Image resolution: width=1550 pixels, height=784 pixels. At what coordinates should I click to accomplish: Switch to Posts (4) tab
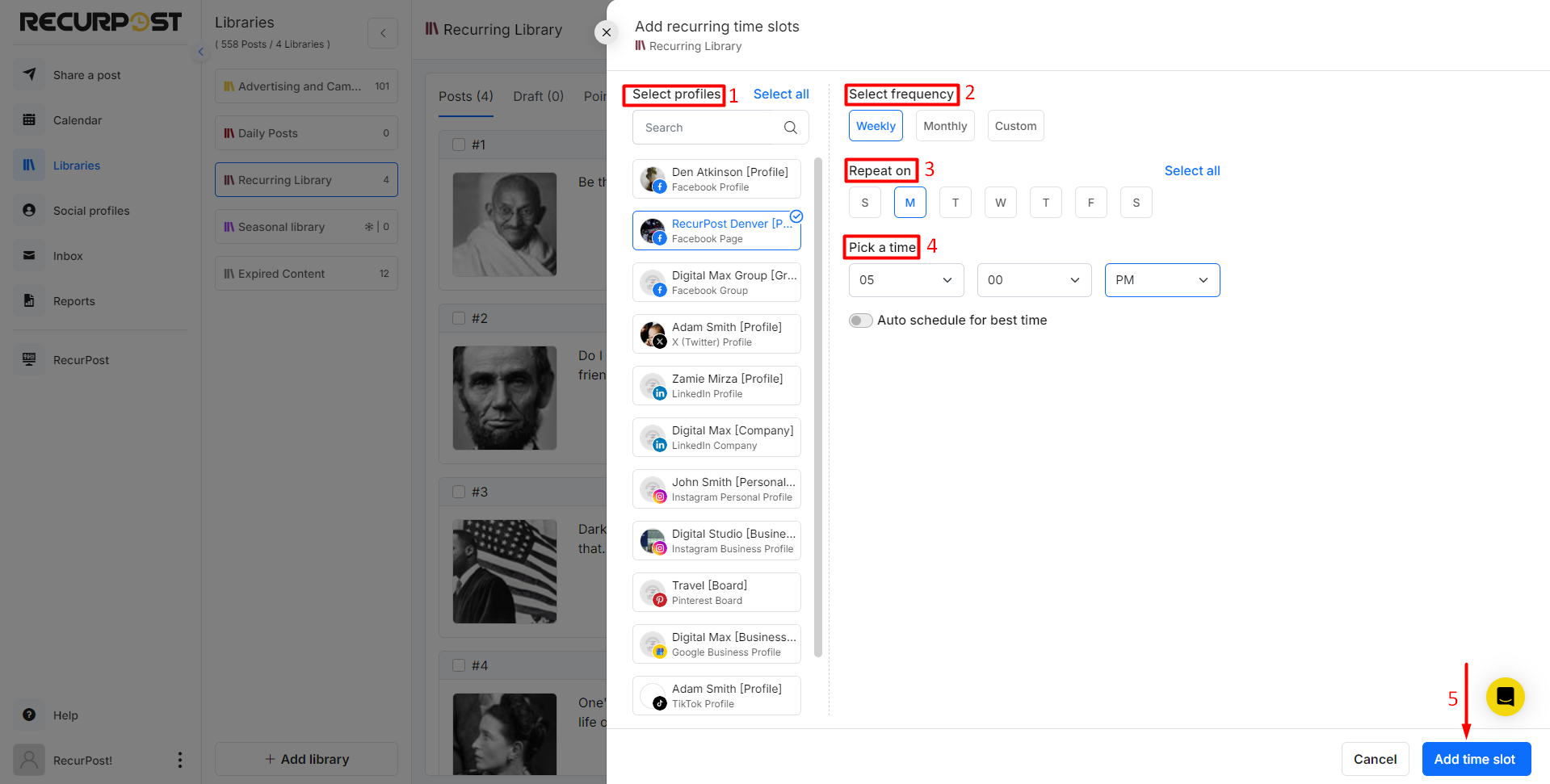pos(466,96)
